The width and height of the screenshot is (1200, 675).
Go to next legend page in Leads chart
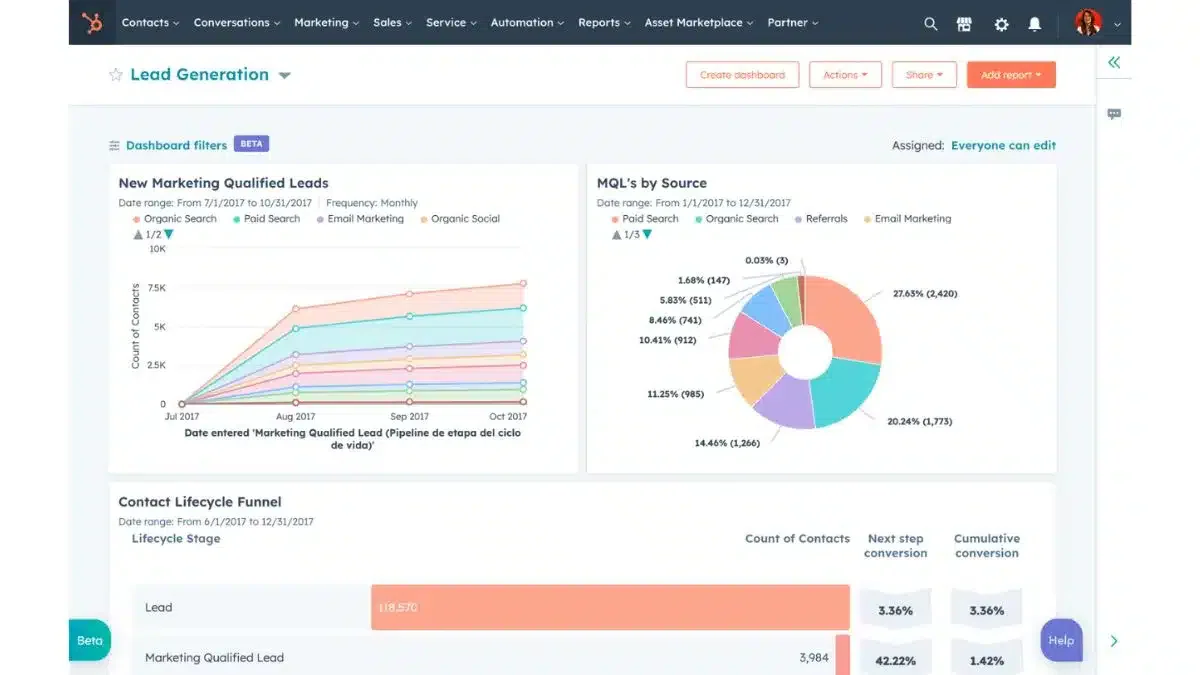coord(168,234)
